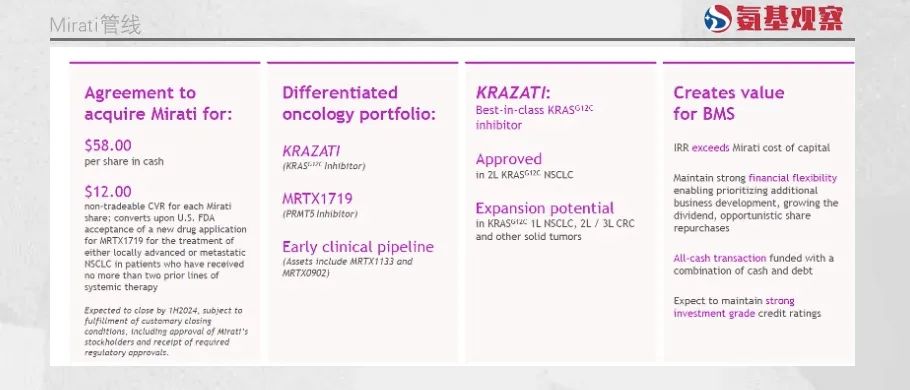910x390 pixels.
Task: Select the highlighted 'All-cash transaction' text
Action: point(720,258)
